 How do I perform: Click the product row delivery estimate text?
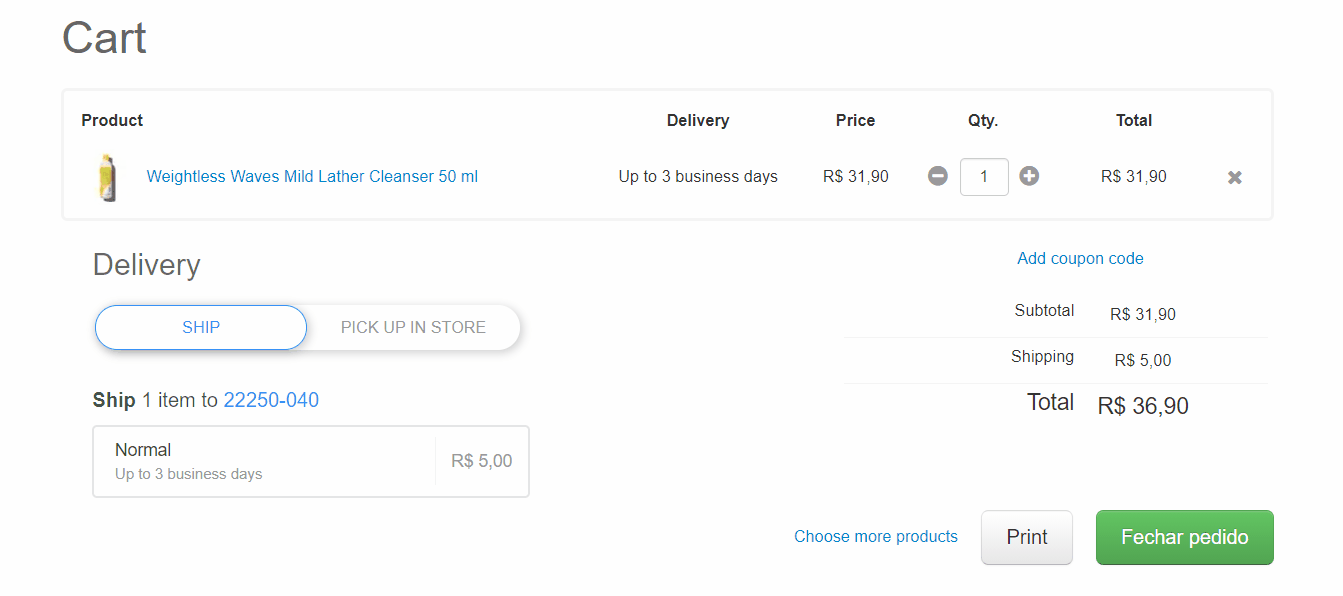coord(698,177)
